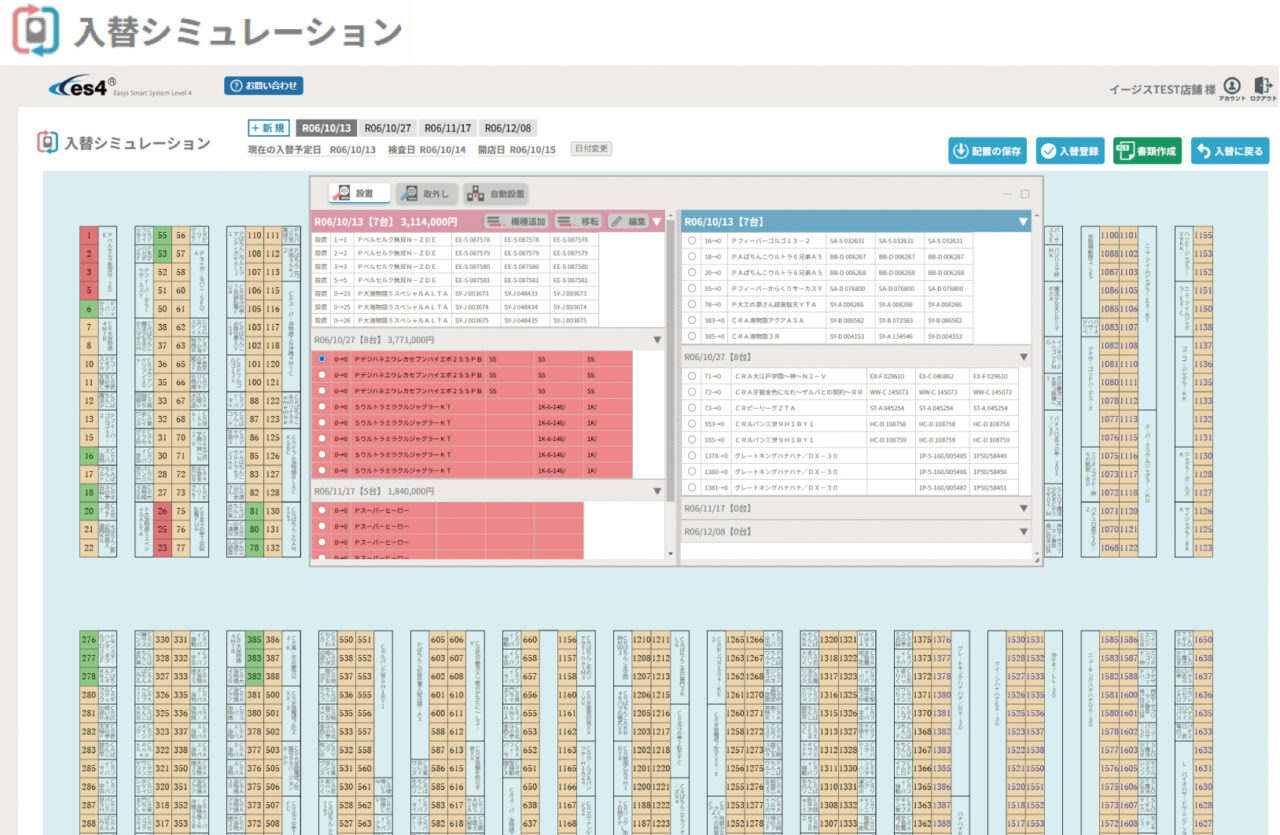Click the ログアウト logout icon
The image size is (1280, 835).
pos(1263,87)
